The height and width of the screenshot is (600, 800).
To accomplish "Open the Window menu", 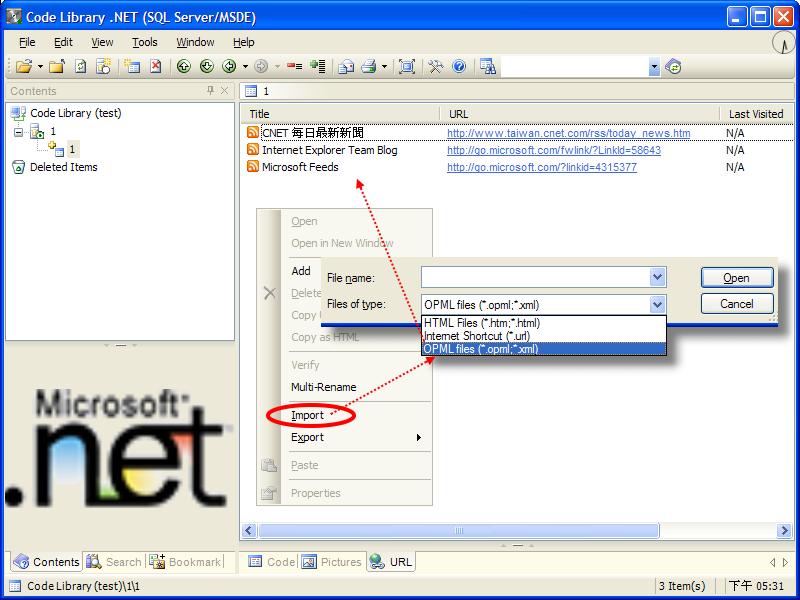I will click(195, 42).
